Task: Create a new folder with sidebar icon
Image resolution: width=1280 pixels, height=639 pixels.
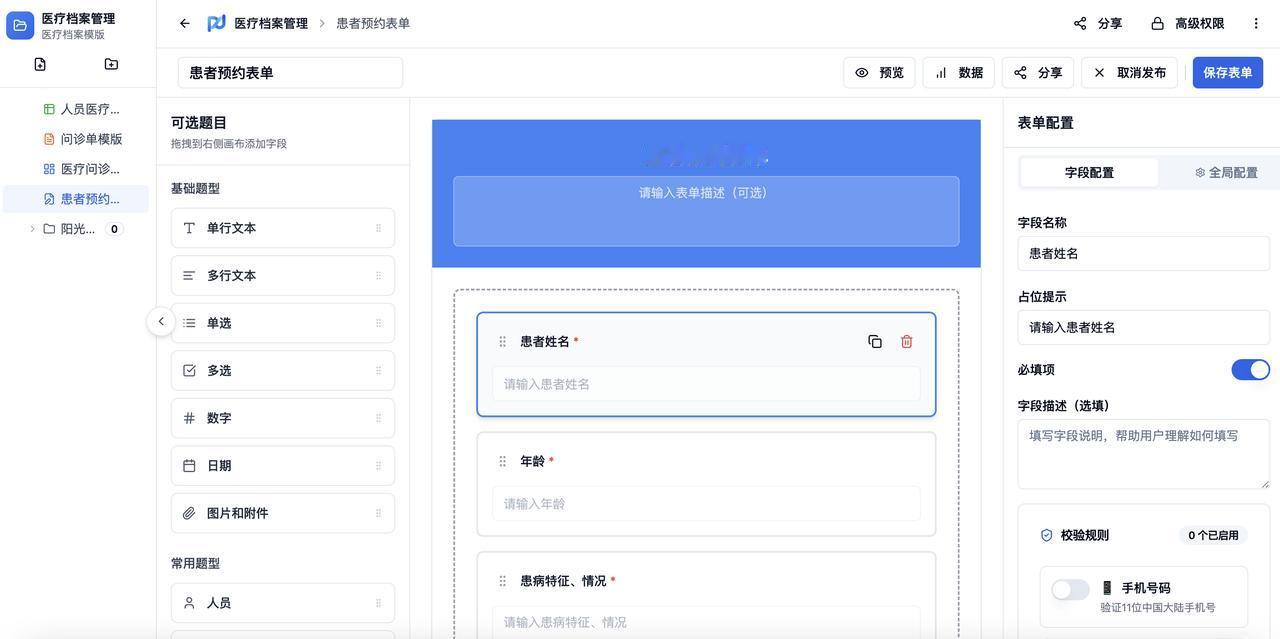Action: 111,64
